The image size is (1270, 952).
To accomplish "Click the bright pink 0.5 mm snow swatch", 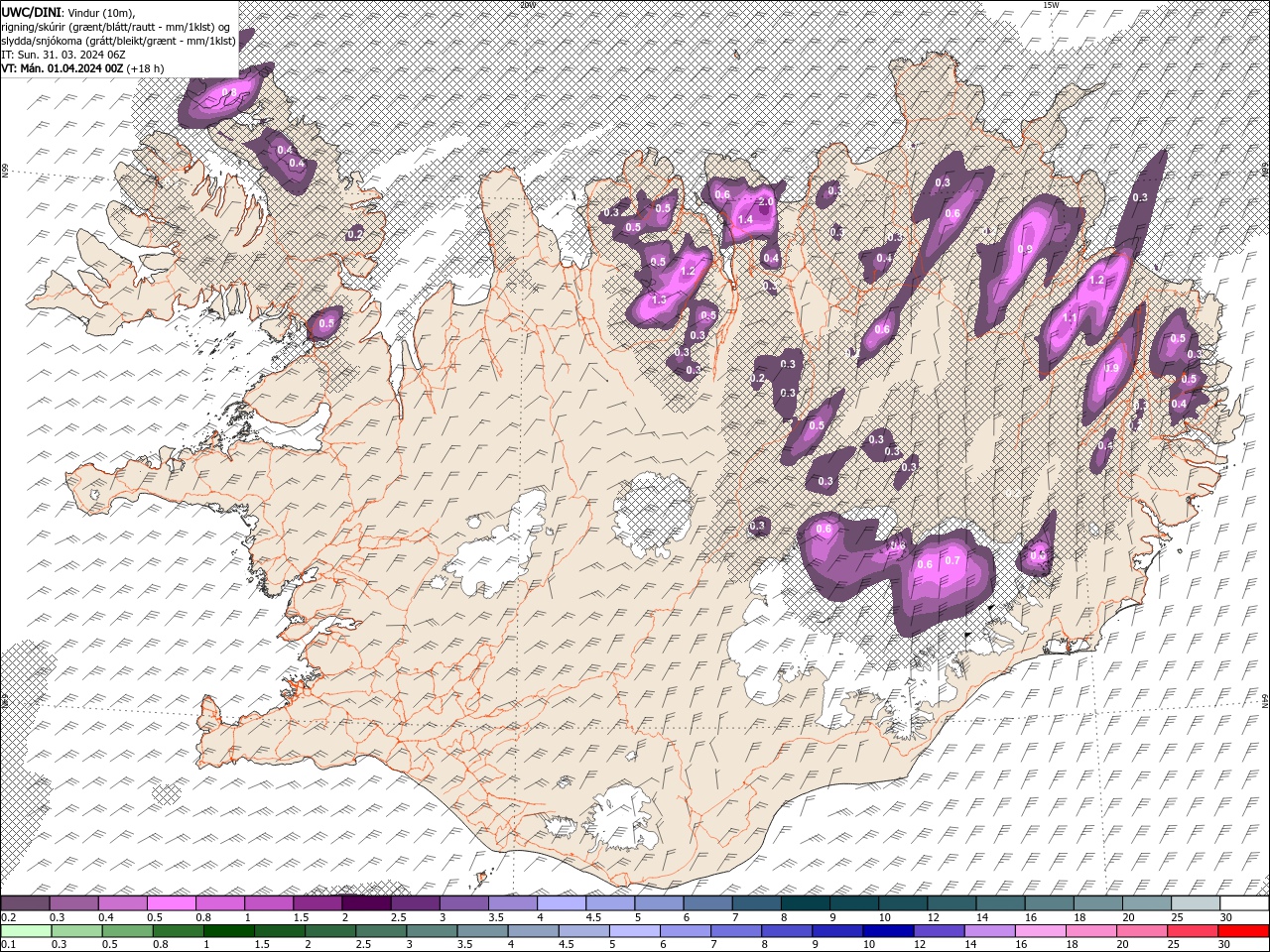I will click(x=171, y=903).
